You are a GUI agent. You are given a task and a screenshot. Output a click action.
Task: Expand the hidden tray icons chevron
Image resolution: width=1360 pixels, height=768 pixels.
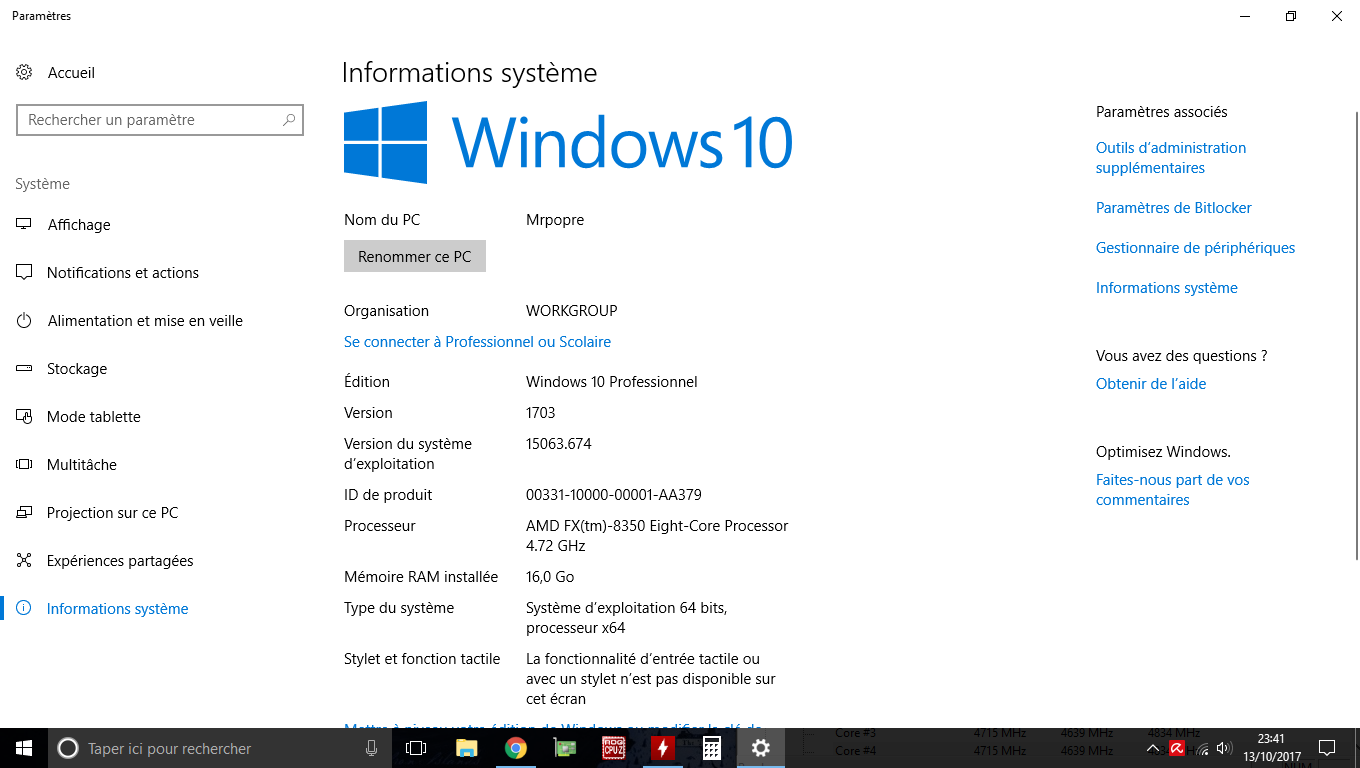point(1153,748)
